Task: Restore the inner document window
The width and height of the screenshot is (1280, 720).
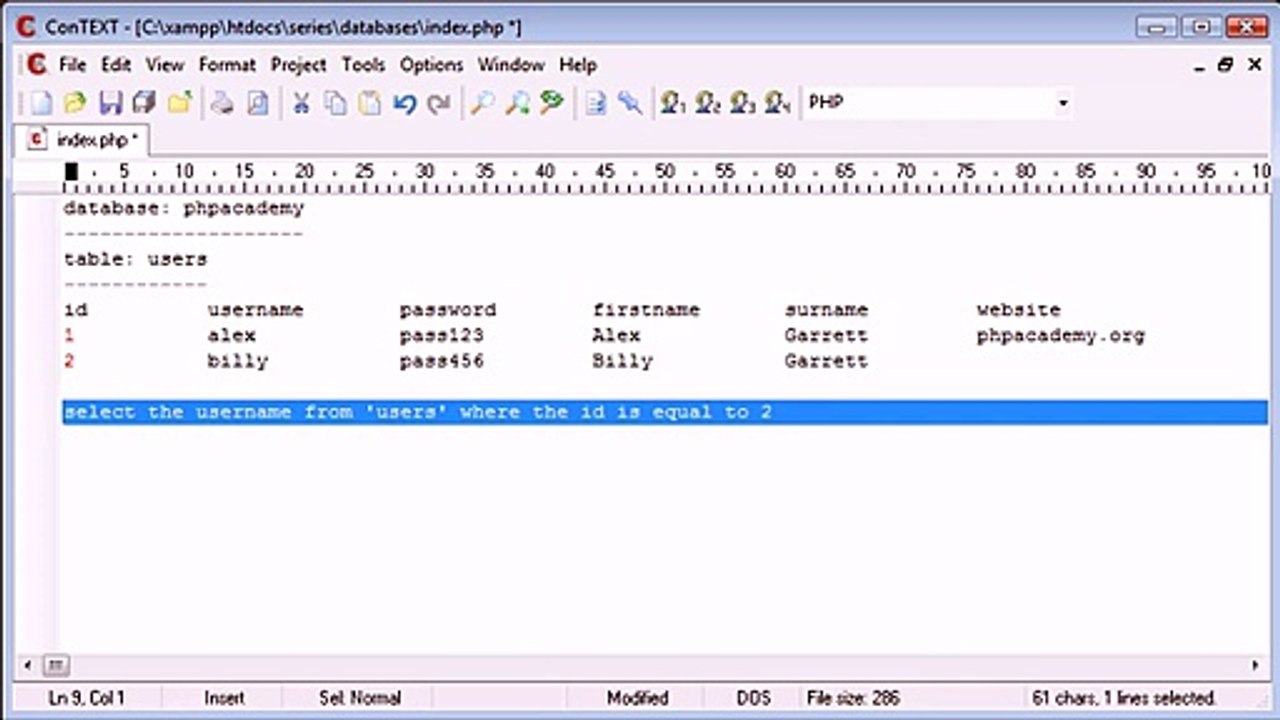Action: click(x=1226, y=64)
